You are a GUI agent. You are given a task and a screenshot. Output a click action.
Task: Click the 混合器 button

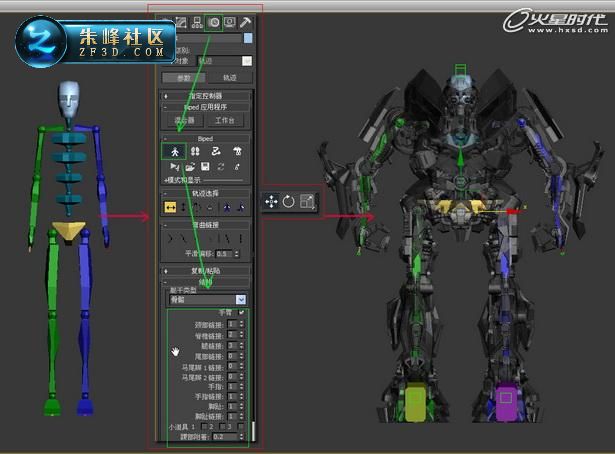tap(184, 120)
